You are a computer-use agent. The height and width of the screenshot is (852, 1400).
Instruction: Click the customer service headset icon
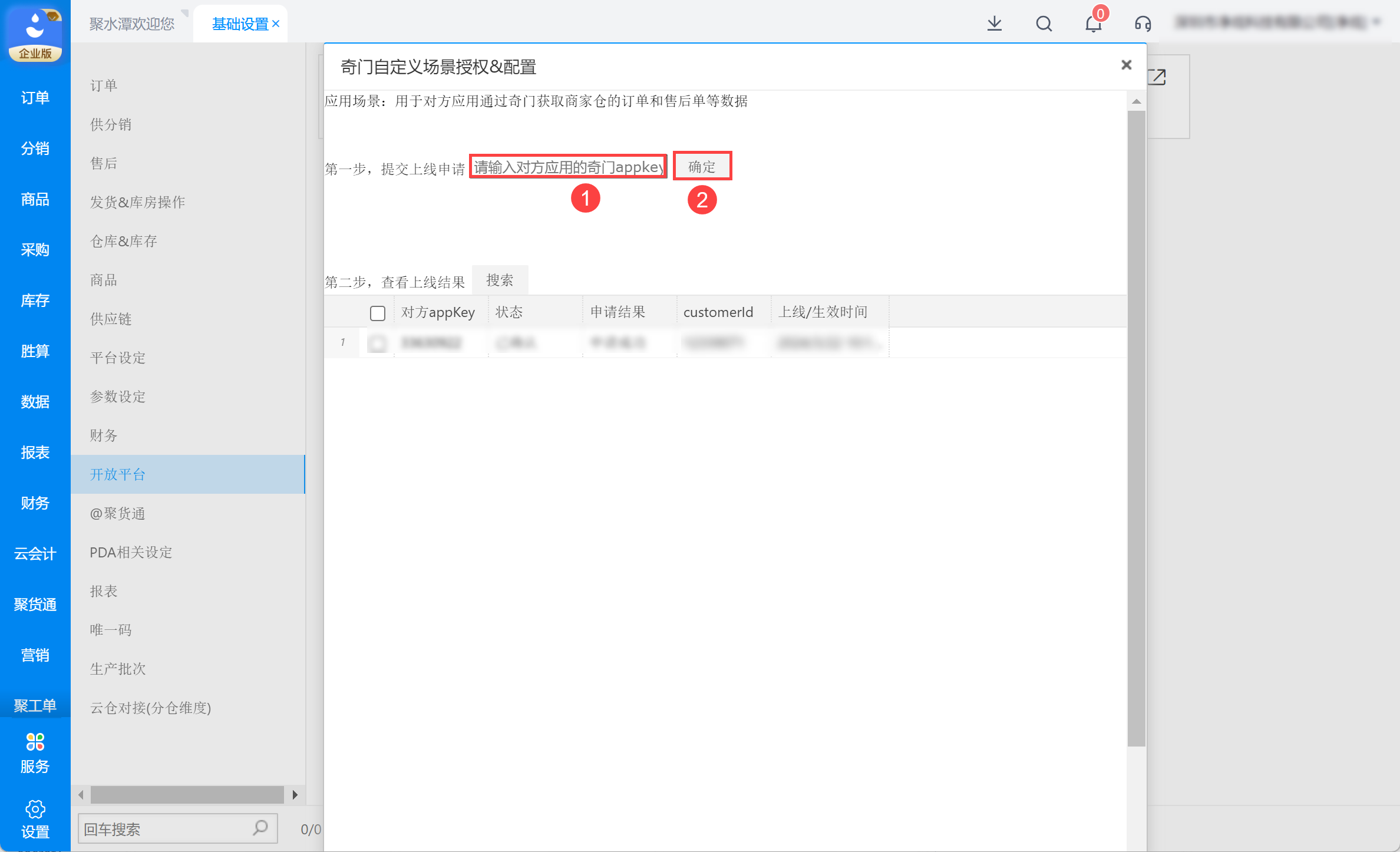tap(1143, 24)
